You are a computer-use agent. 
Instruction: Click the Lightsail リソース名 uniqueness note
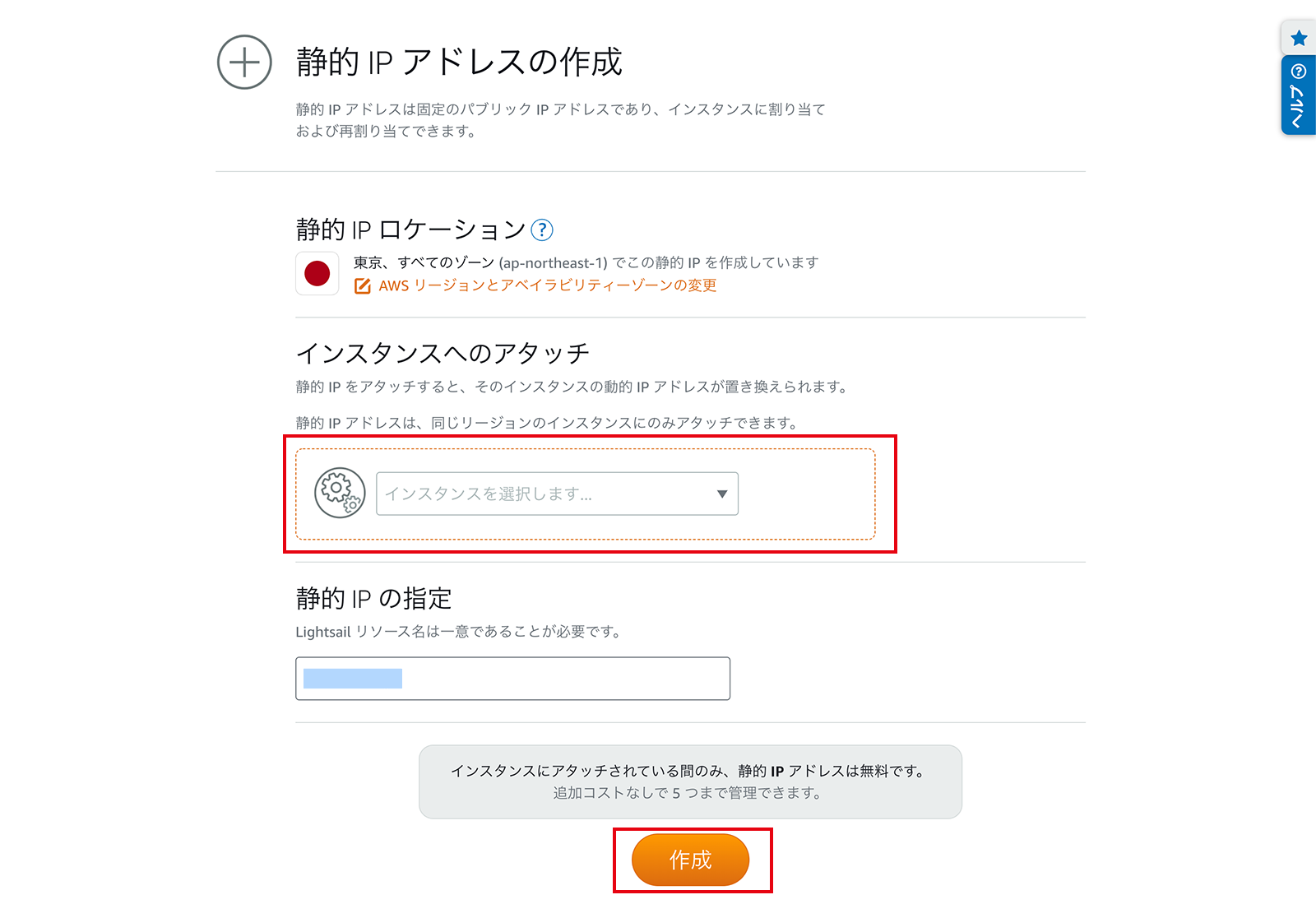click(x=458, y=632)
